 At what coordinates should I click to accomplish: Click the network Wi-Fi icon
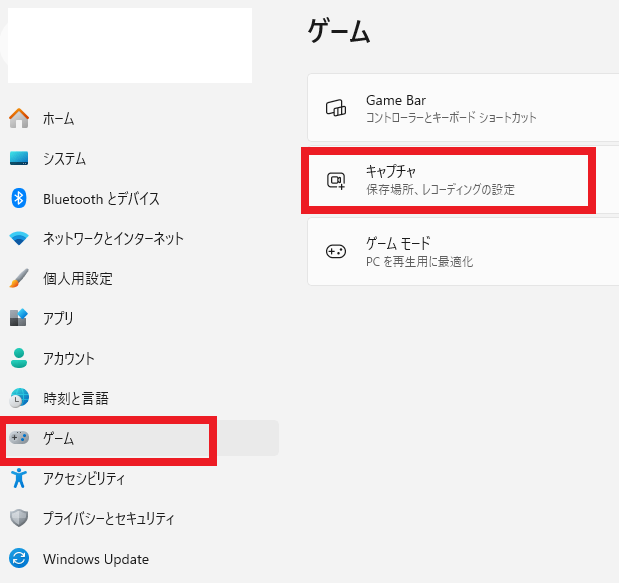[x=19, y=239]
